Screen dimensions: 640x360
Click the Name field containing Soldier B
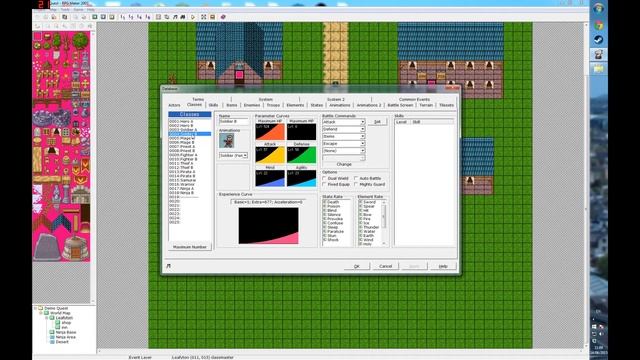pyautogui.click(x=233, y=122)
